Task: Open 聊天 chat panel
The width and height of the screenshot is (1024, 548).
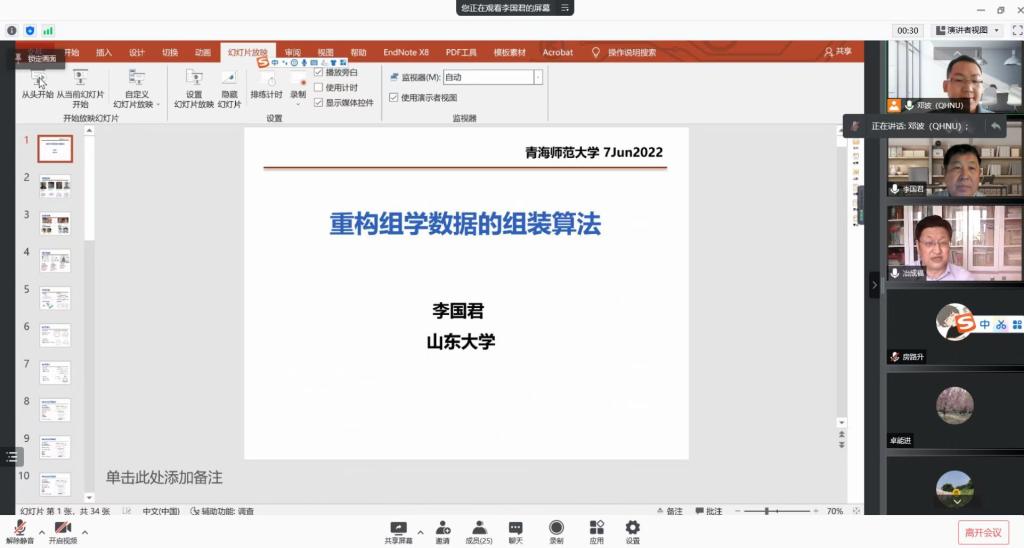Action: (515, 528)
